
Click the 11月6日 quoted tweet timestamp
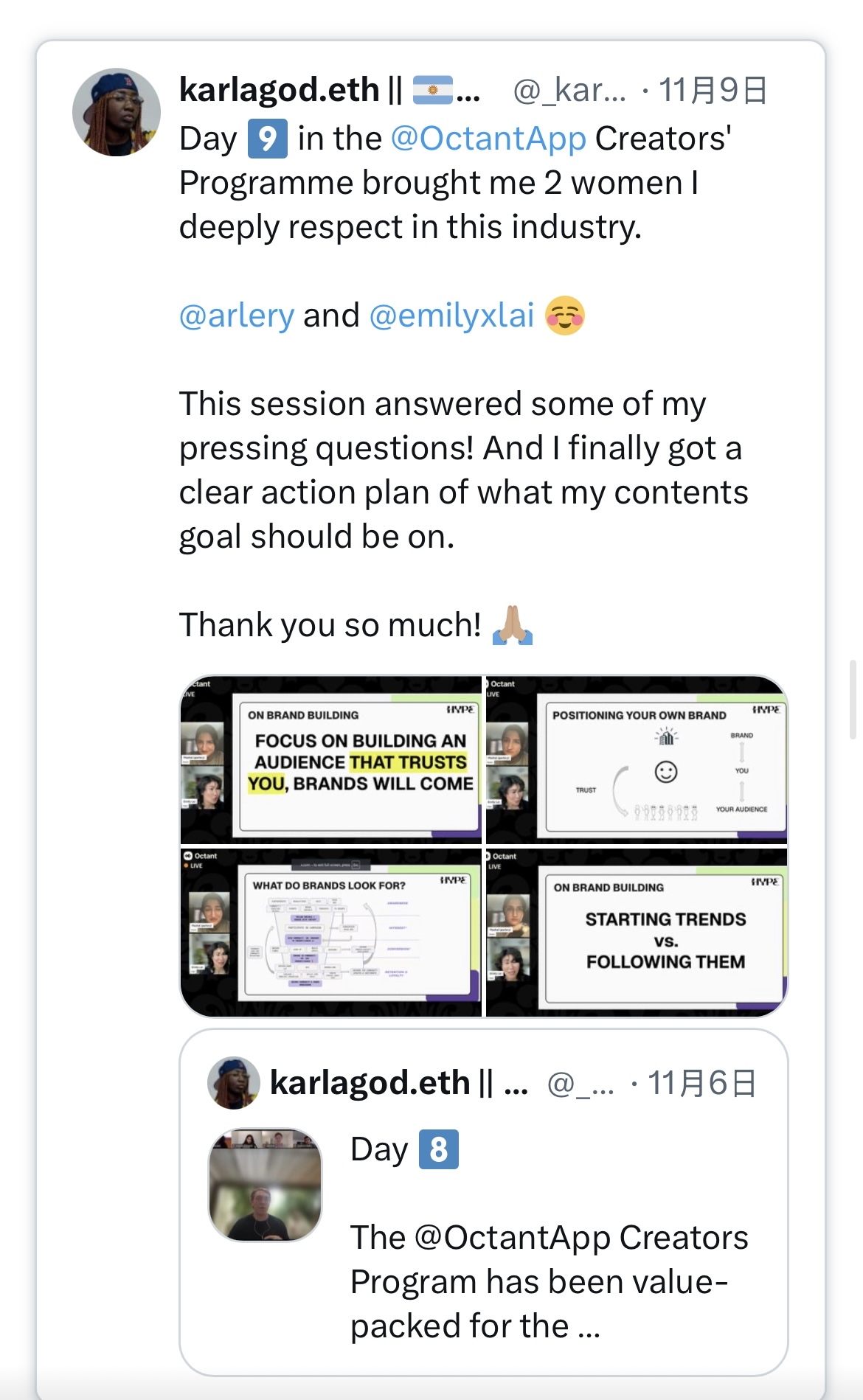pyautogui.click(x=701, y=1083)
